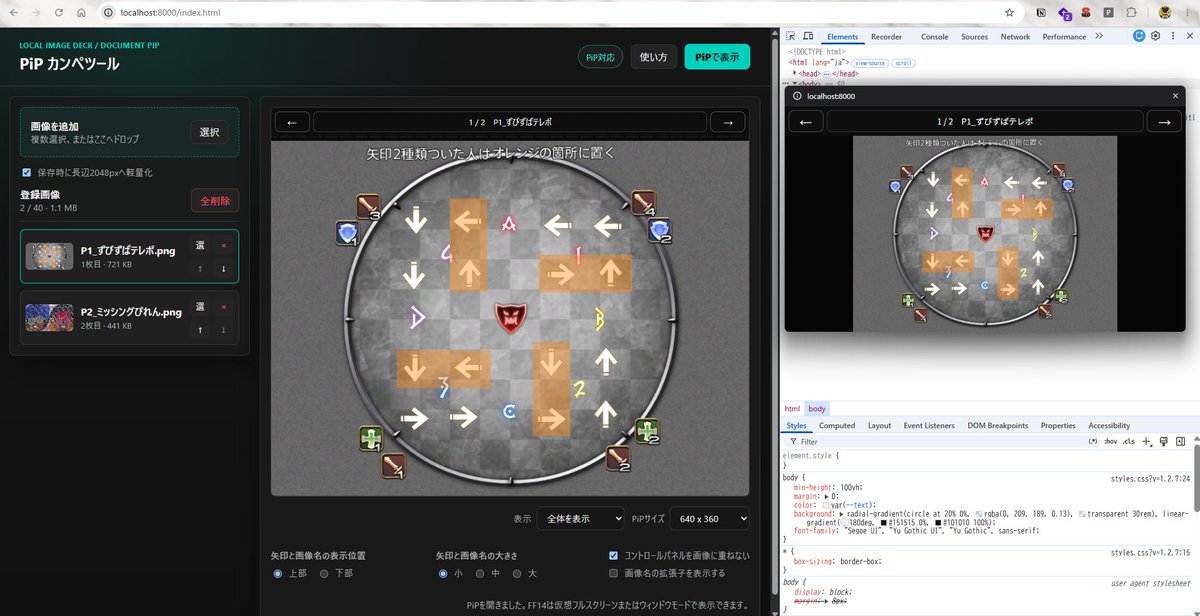Click the browser back arrow
1200x616 pixels.
tap(13, 13)
